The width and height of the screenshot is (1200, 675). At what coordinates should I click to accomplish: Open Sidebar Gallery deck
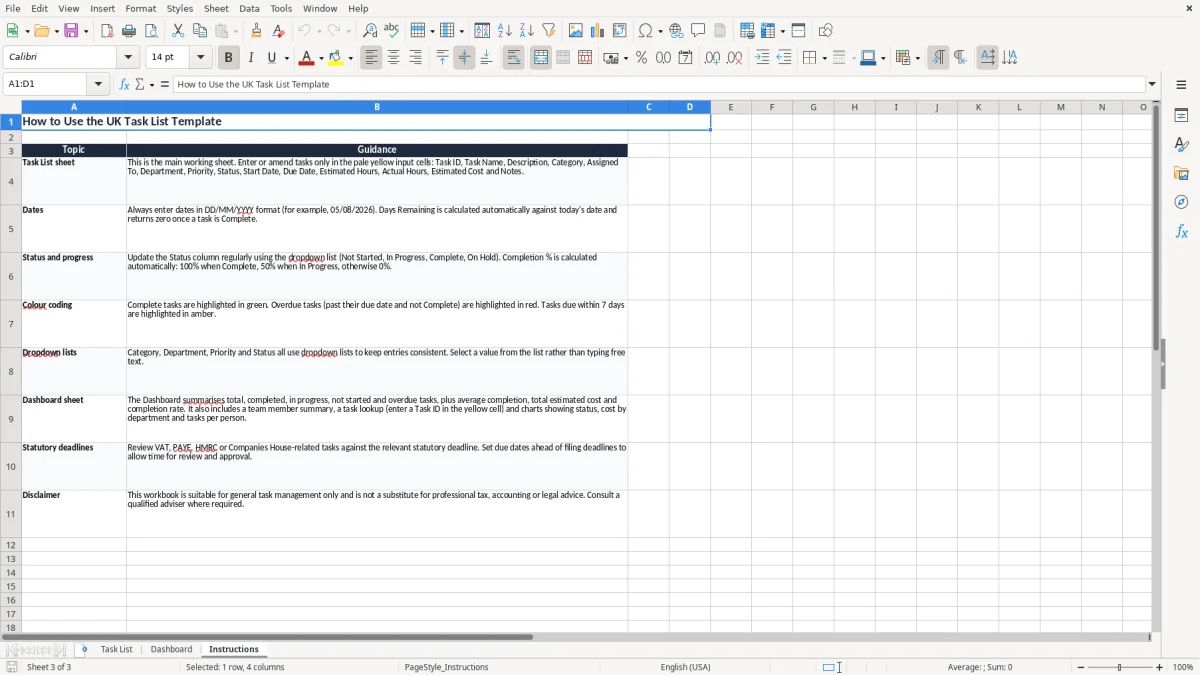pyautogui.click(x=1181, y=173)
